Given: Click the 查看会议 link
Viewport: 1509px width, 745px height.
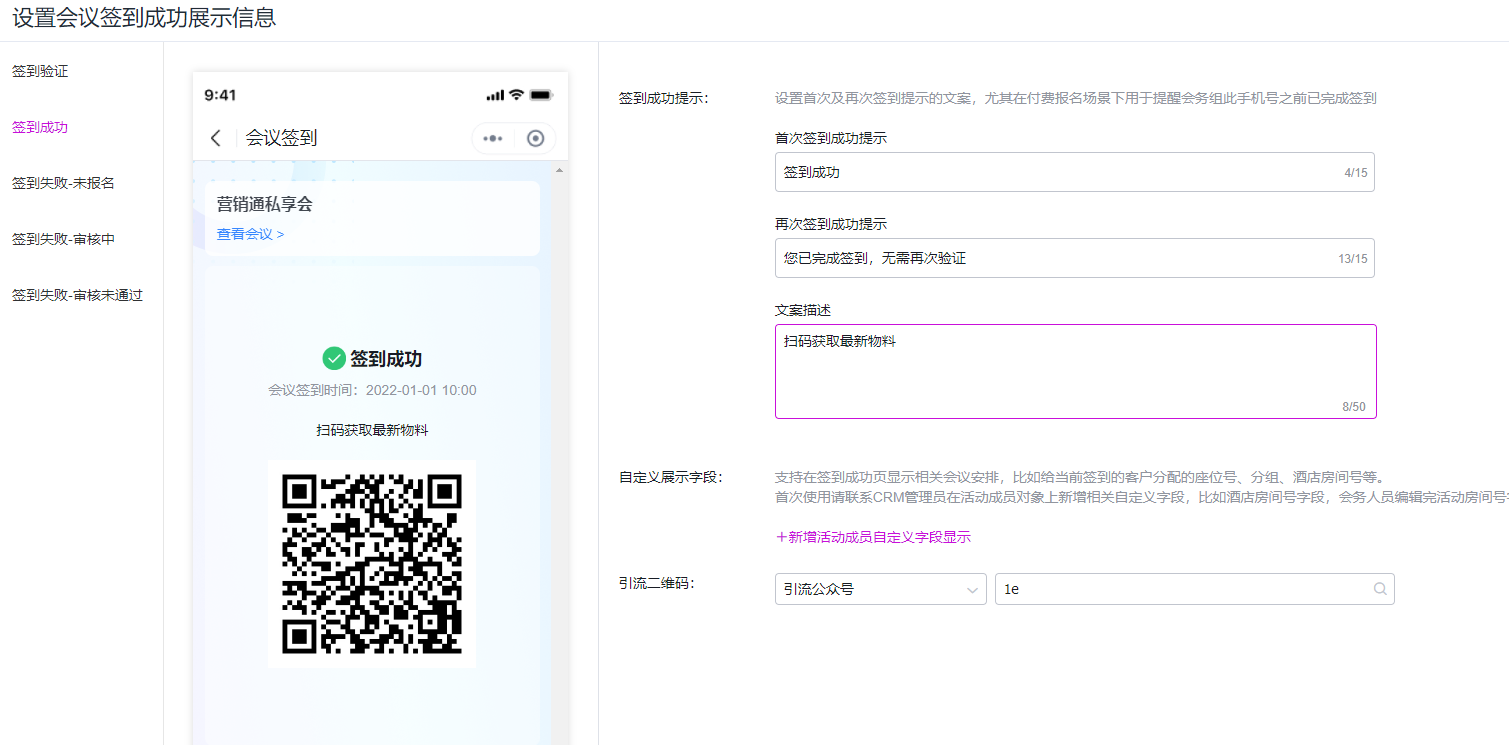Looking at the screenshot, I should (x=250, y=234).
